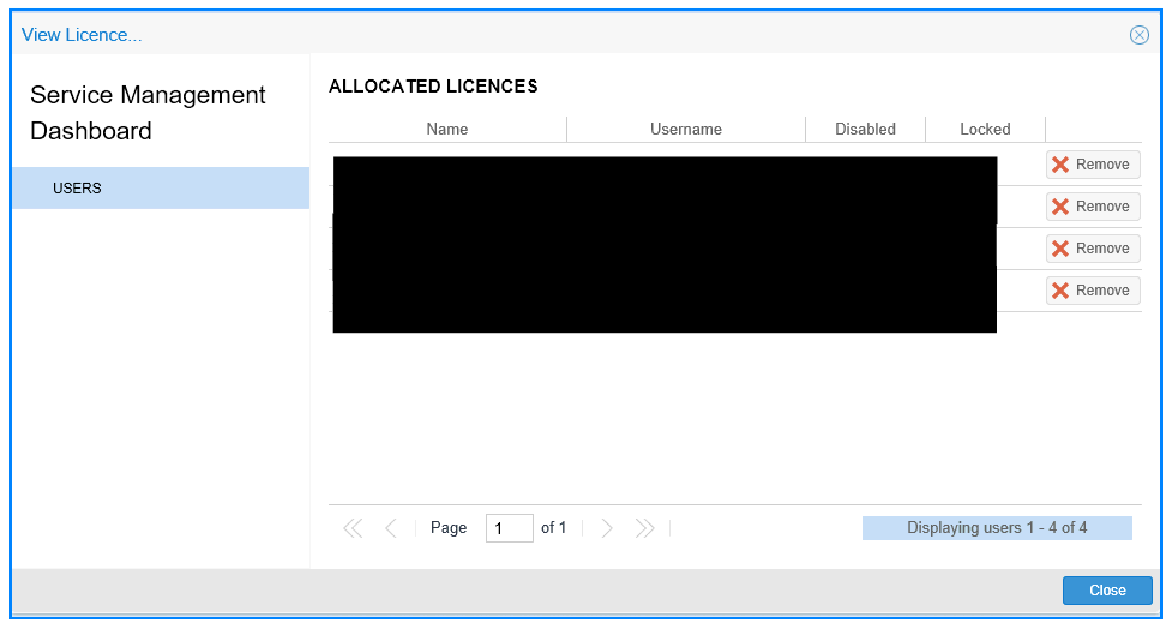Remove the first allocated licence

point(1092,165)
